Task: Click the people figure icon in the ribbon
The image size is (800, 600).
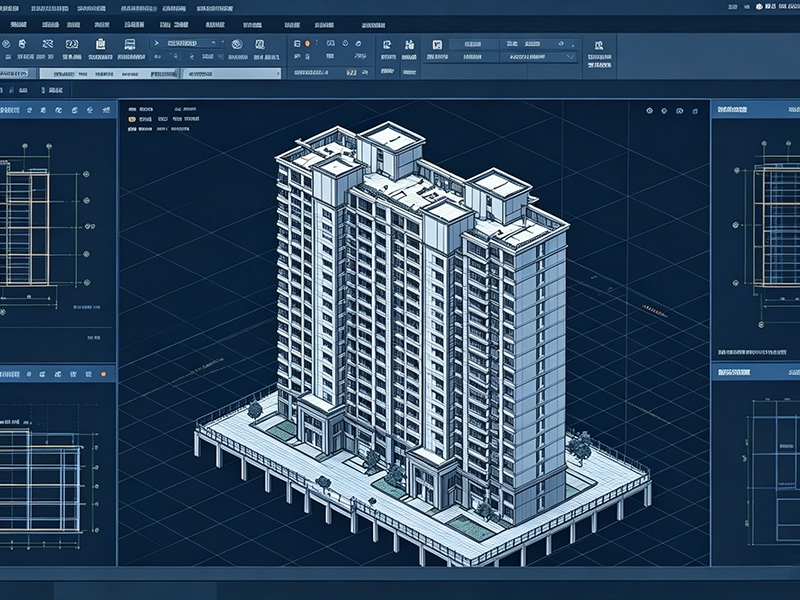Action: pos(409,44)
